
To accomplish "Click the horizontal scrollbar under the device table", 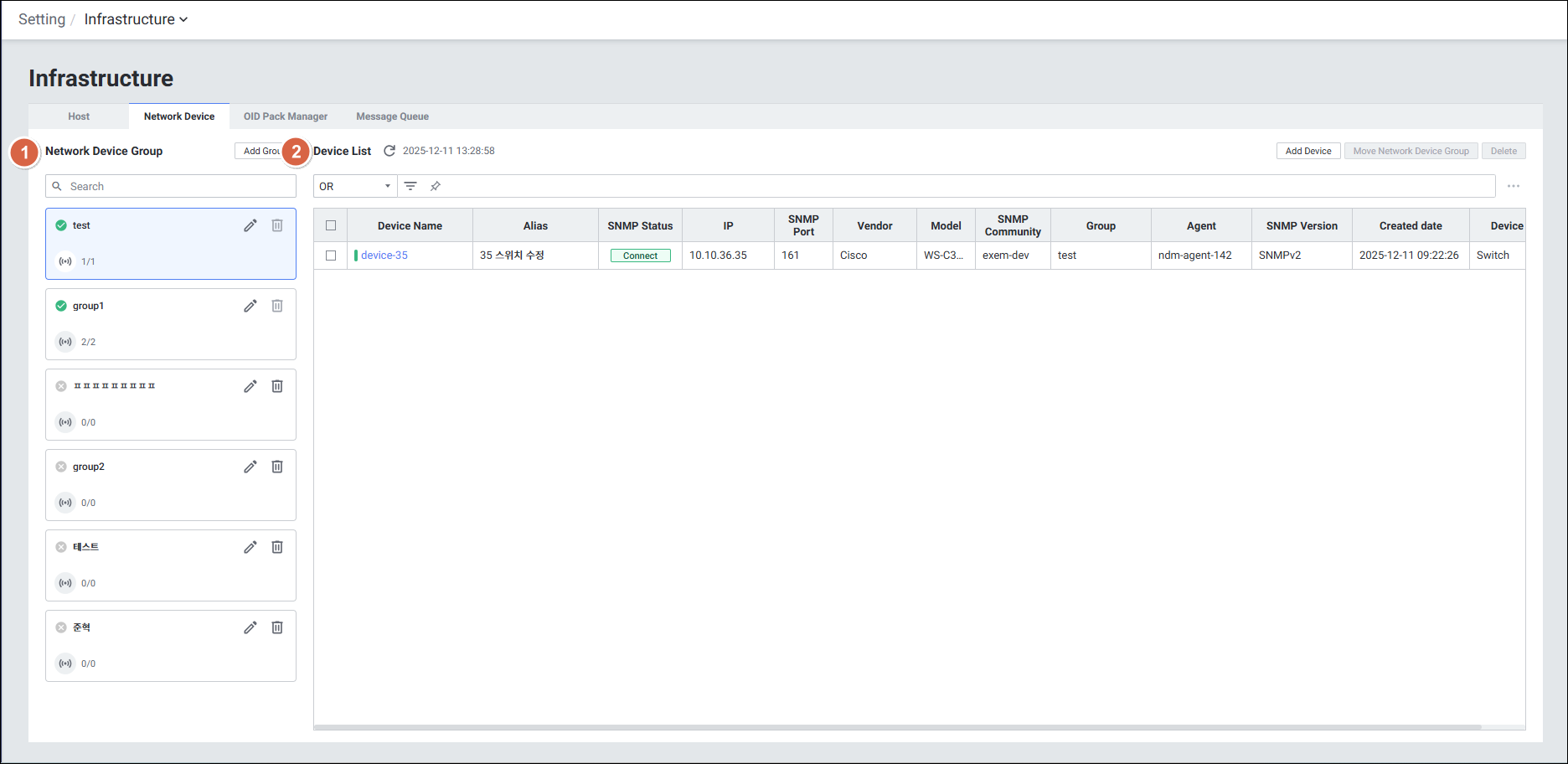I will click(896, 726).
